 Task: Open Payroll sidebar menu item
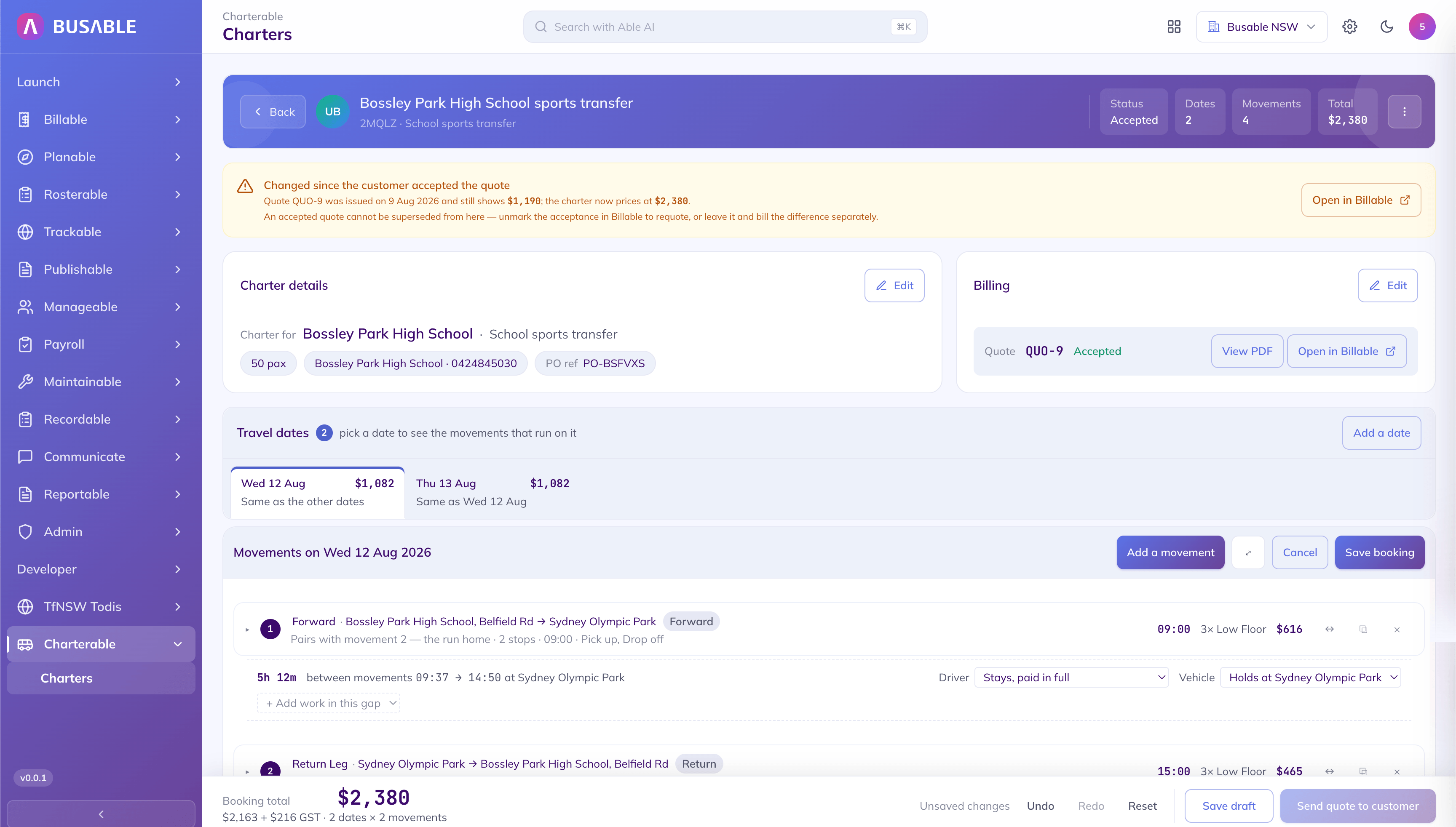click(101, 344)
